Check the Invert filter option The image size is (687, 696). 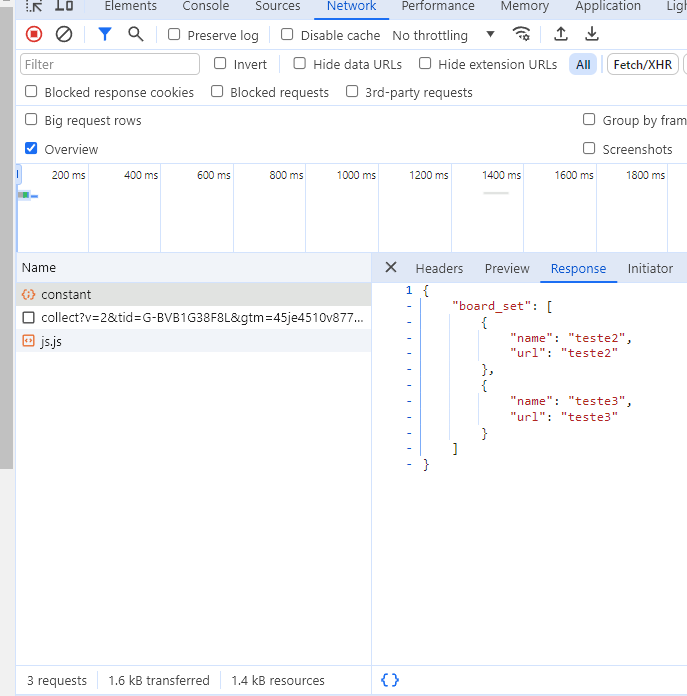click(220, 63)
